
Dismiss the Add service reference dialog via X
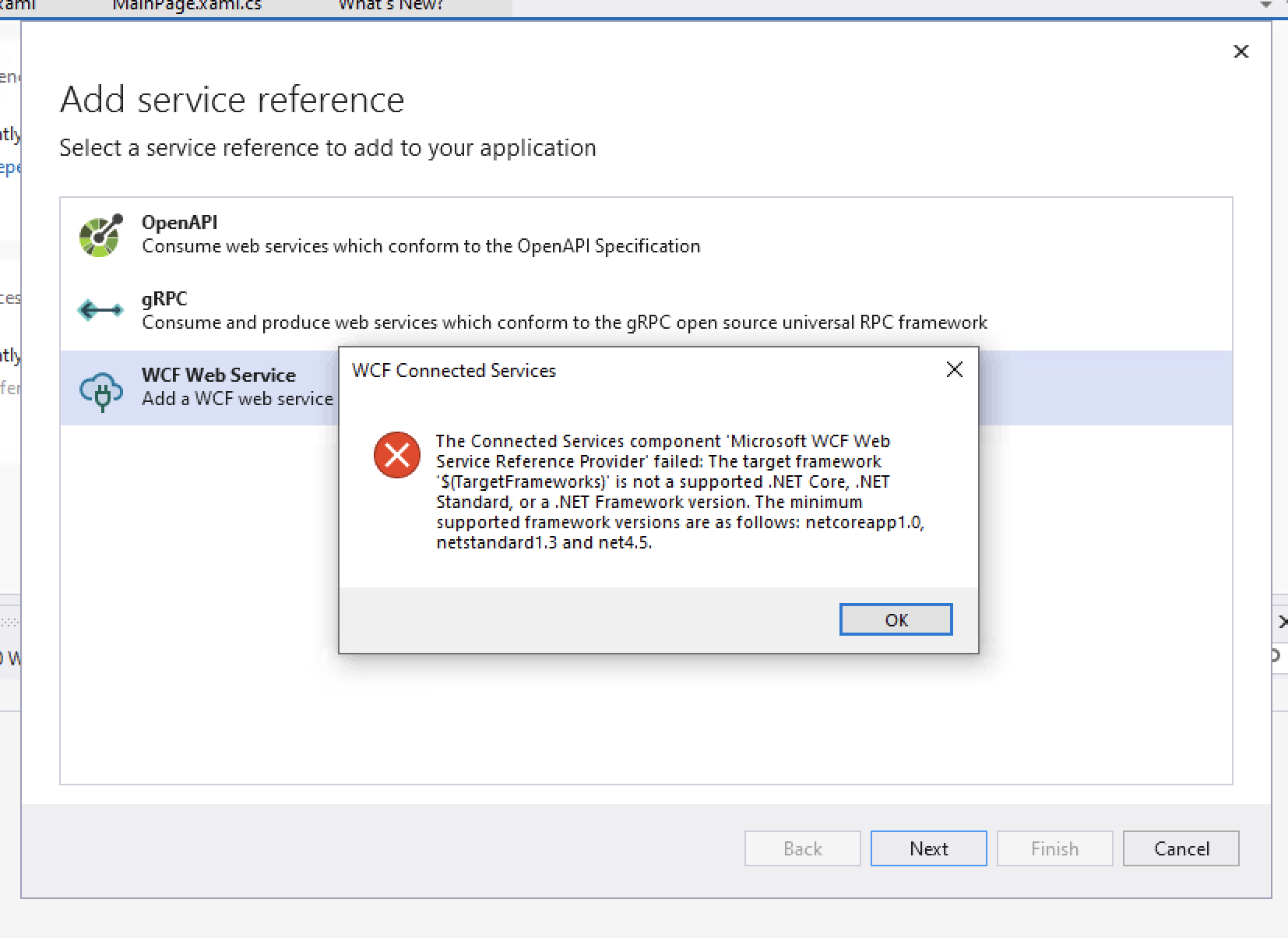coord(1241,51)
